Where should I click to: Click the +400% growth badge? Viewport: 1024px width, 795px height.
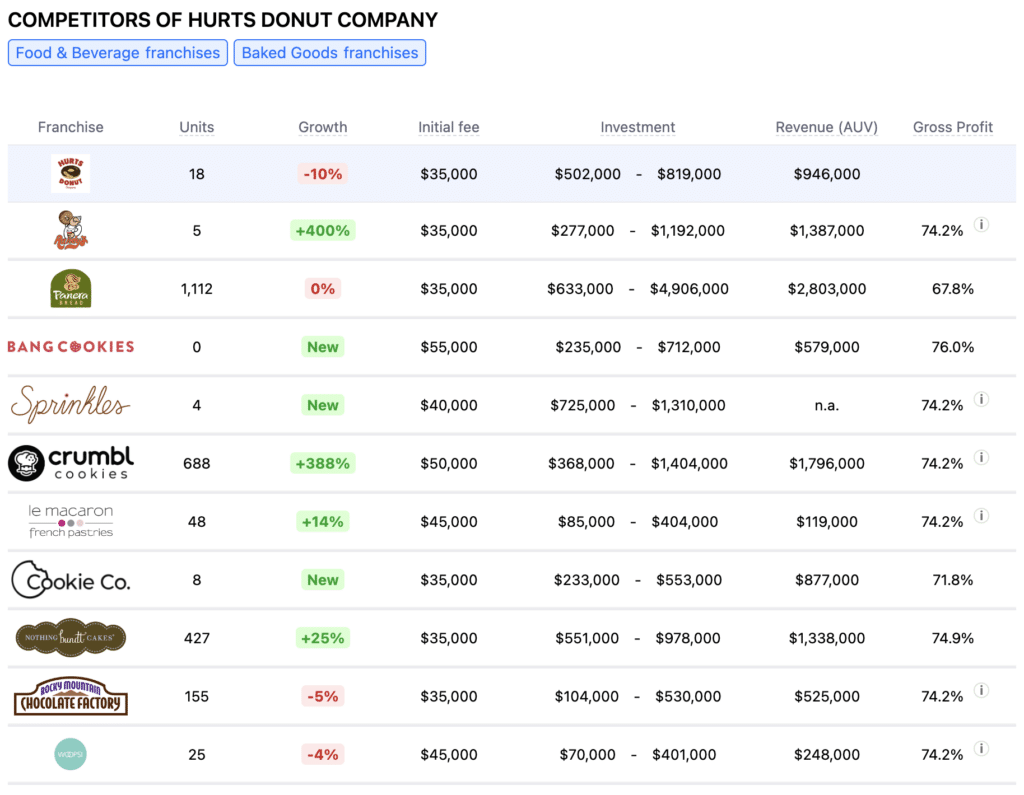click(x=323, y=231)
